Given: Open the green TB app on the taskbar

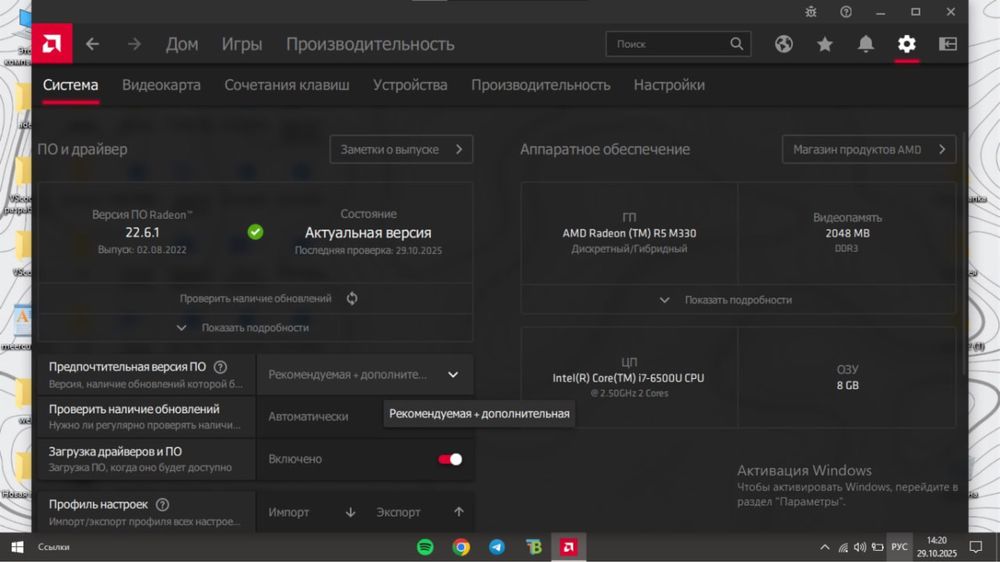Looking at the screenshot, I should coord(533,547).
